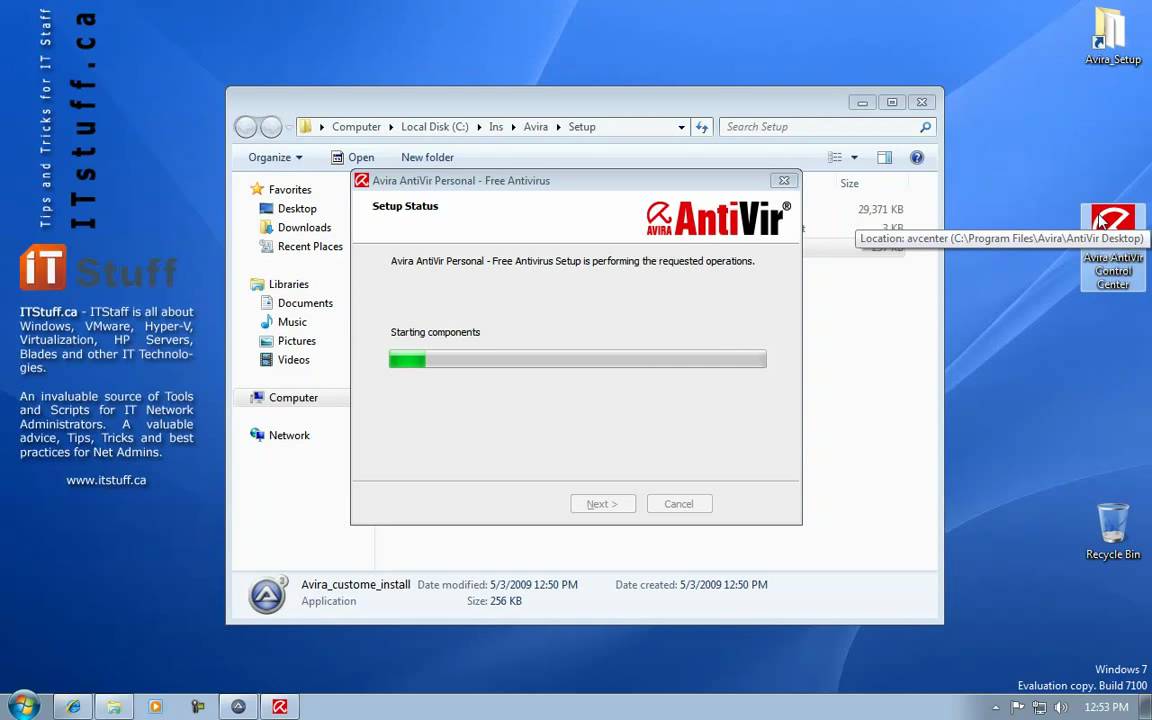Toggle the preview pane icon in Explorer
The width and height of the screenshot is (1152, 720).
tap(885, 157)
